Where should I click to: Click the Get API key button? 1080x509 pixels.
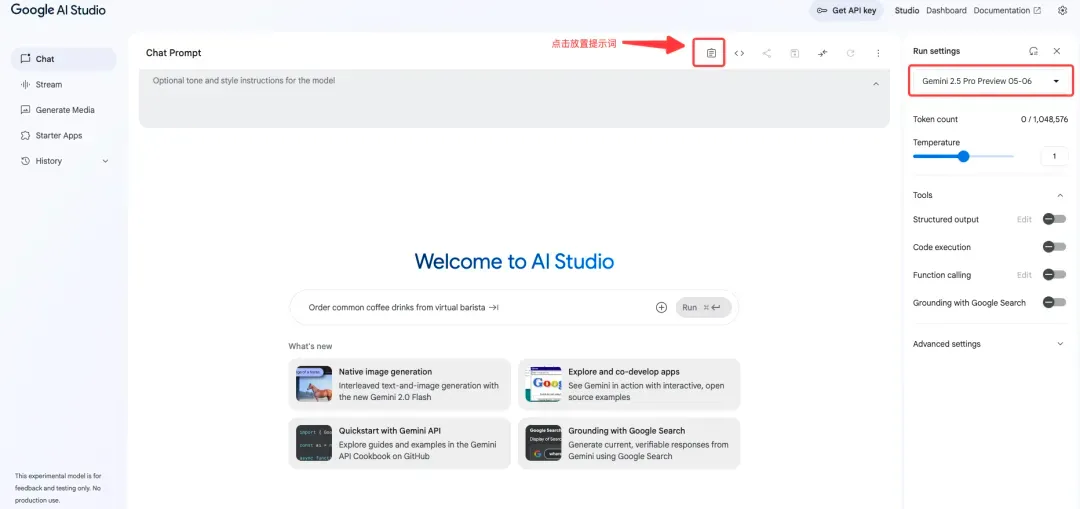pyautogui.click(x=846, y=11)
